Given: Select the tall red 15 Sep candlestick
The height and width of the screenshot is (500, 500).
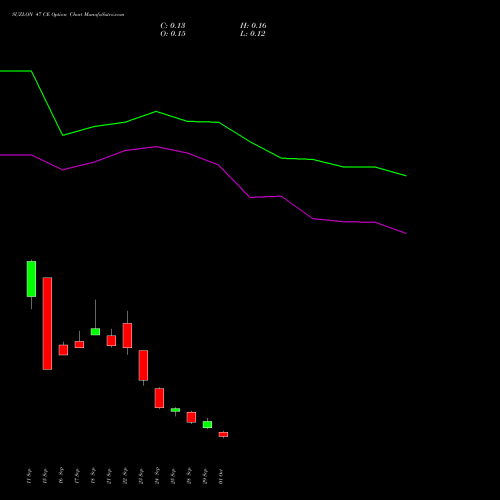Looking at the screenshot, I should coord(47,323).
